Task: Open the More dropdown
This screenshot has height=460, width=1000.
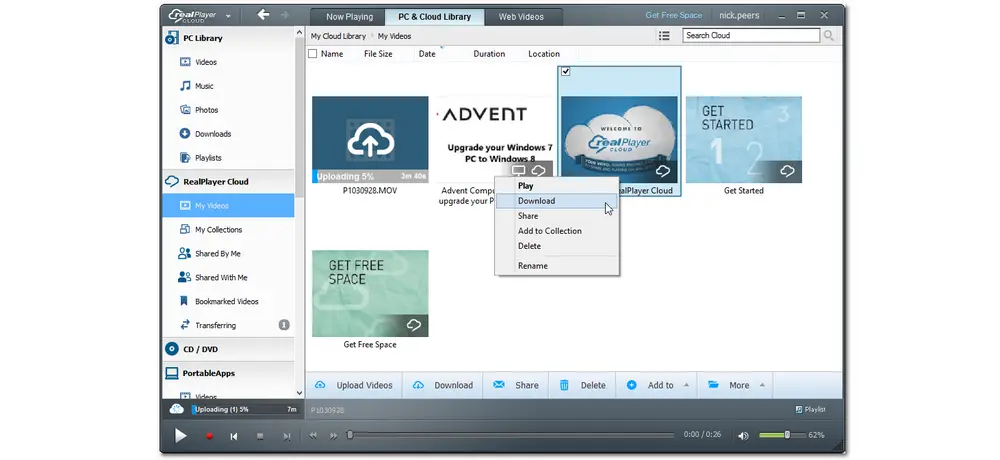Action: (x=736, y=385)
